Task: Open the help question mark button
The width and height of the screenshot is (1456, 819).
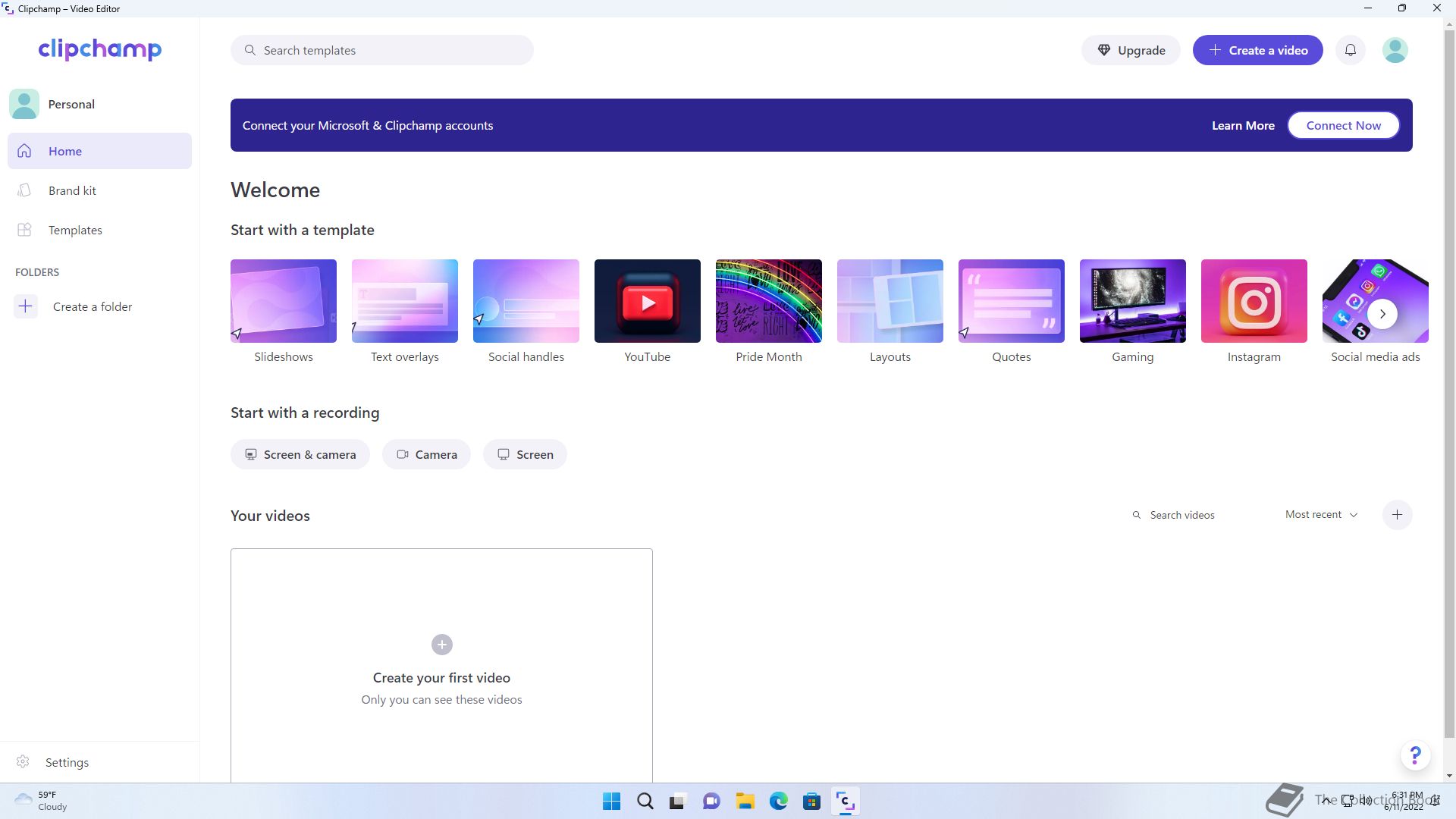Action: 1415,755
